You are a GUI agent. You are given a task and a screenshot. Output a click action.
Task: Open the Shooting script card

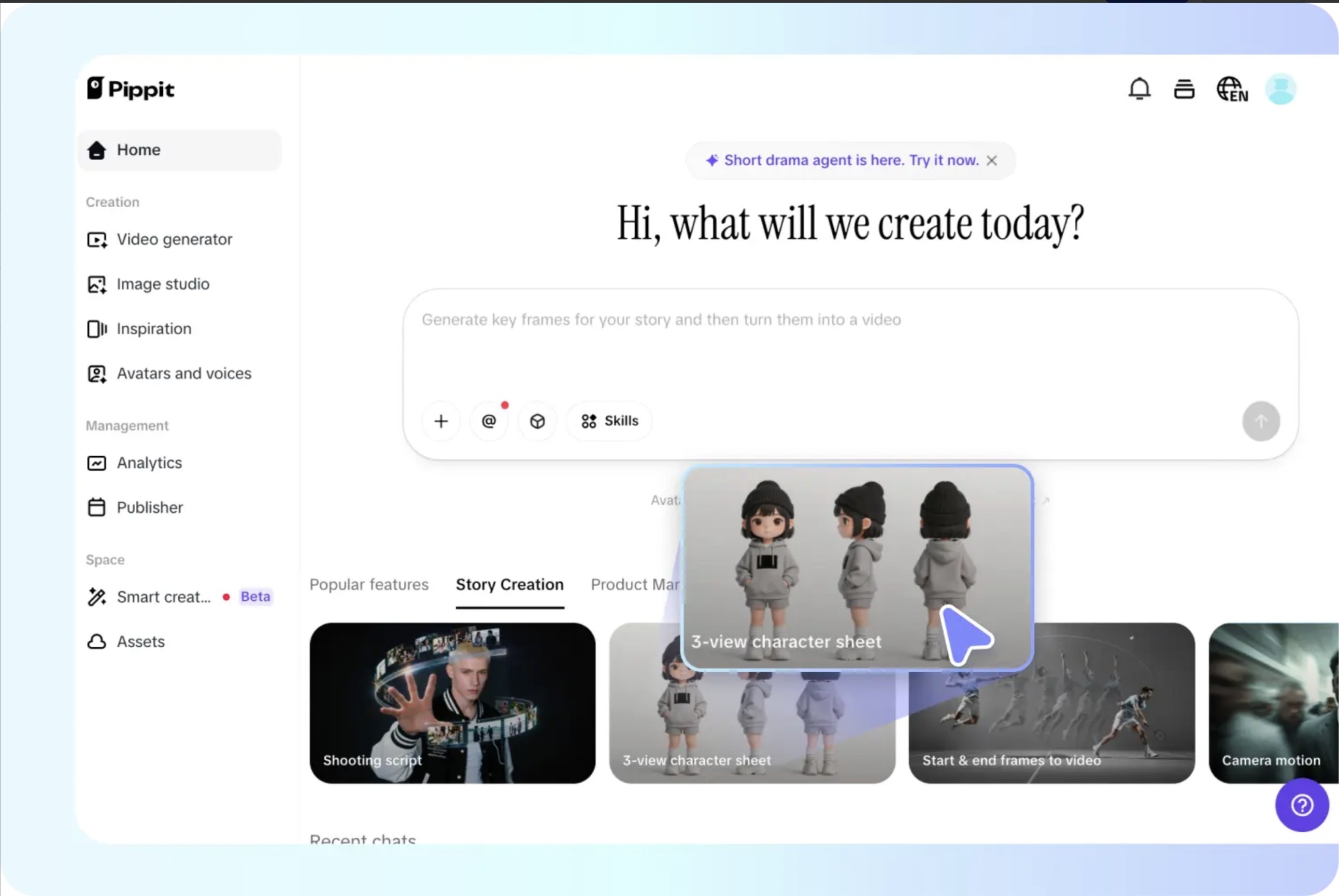pyautogui.click(x=452, y=703)
